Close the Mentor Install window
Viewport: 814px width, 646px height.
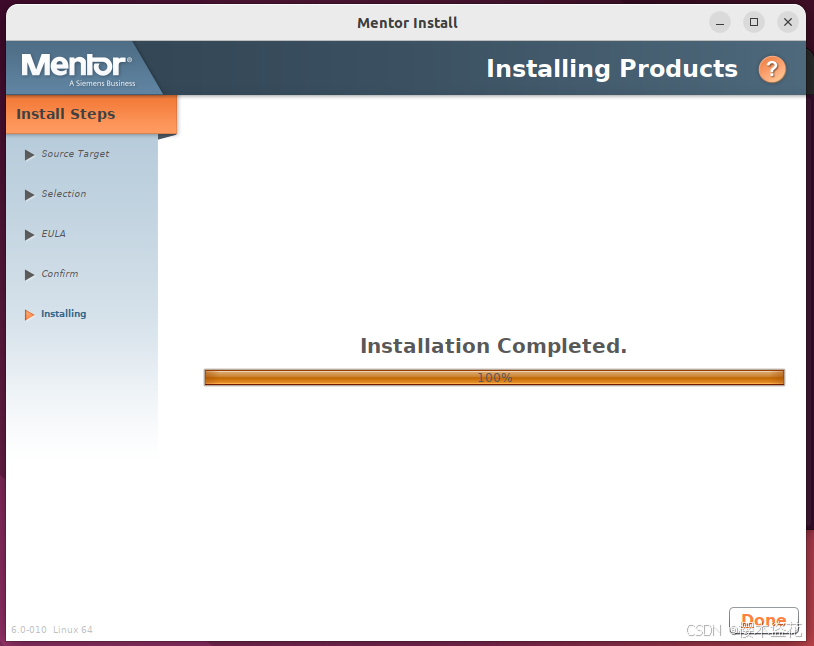[788, 22]
